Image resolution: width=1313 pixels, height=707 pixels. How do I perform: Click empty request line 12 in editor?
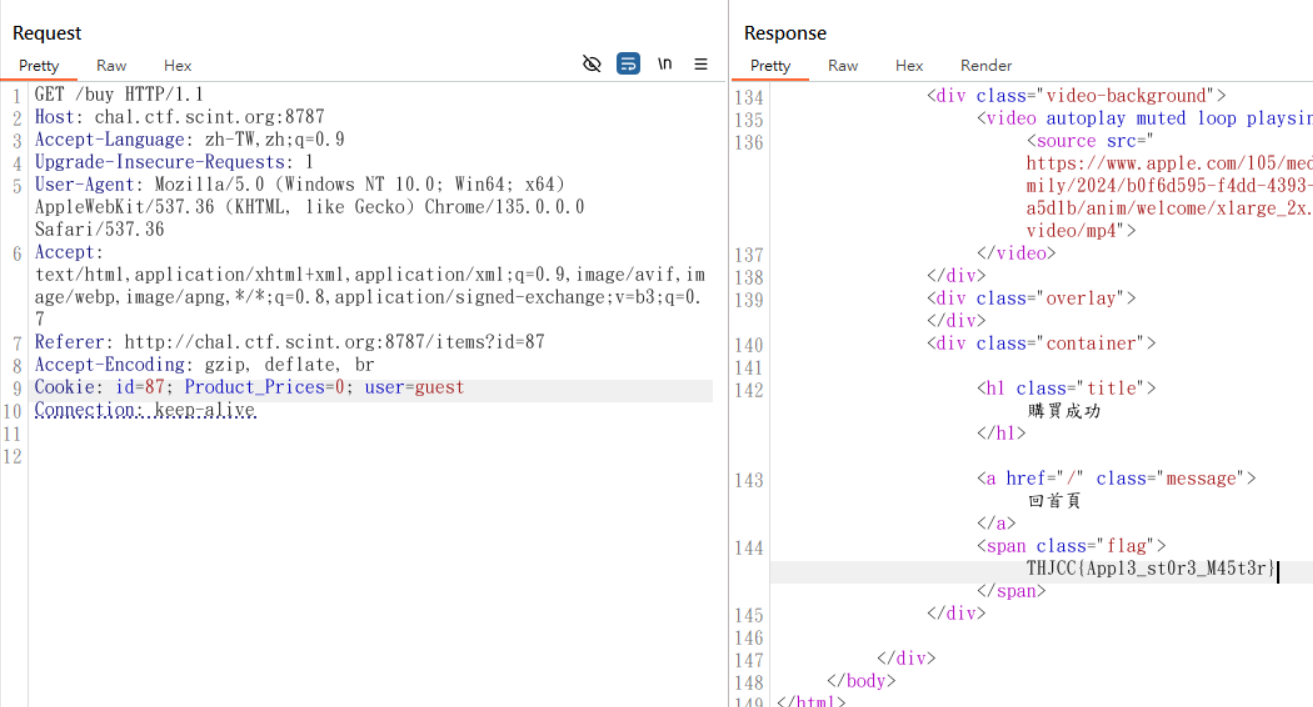(x=370, y=457)
